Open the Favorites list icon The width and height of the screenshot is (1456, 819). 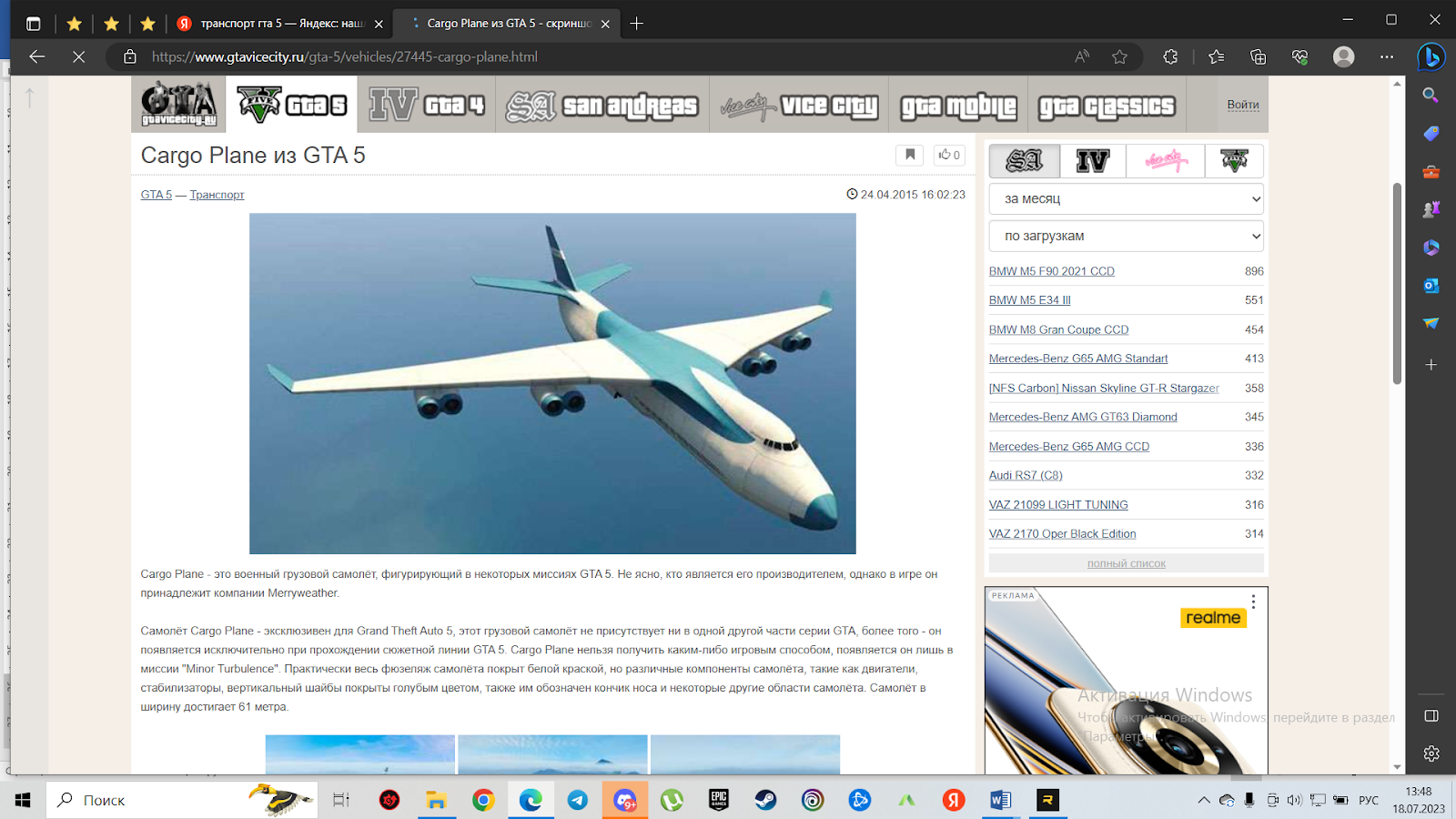[x=1217, y=56]
